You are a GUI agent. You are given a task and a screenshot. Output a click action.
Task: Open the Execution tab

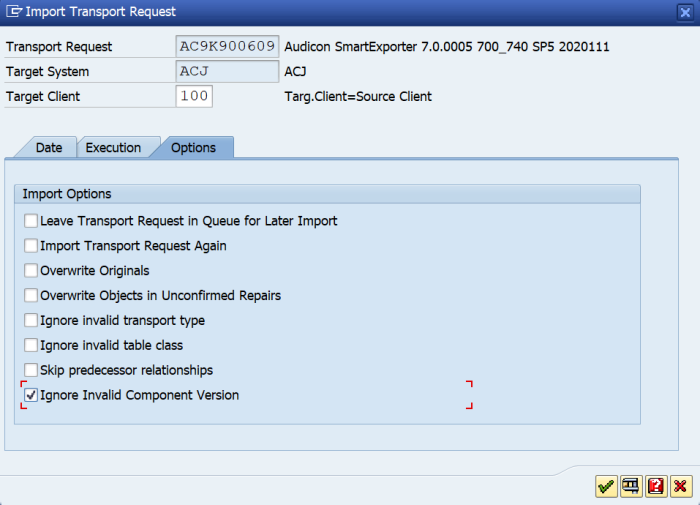pyautogui.click(x=113, y=148)
